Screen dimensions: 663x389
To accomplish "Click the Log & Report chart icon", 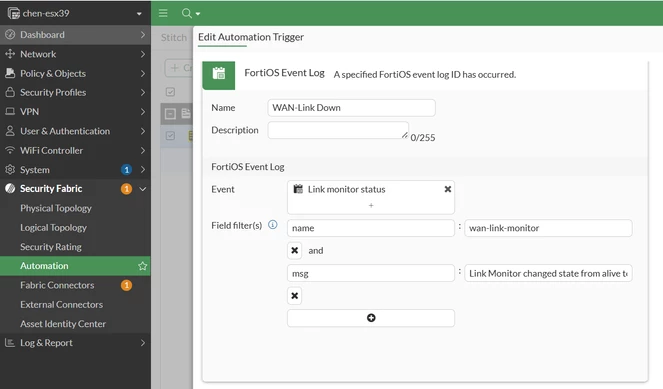I will [10, 342].
